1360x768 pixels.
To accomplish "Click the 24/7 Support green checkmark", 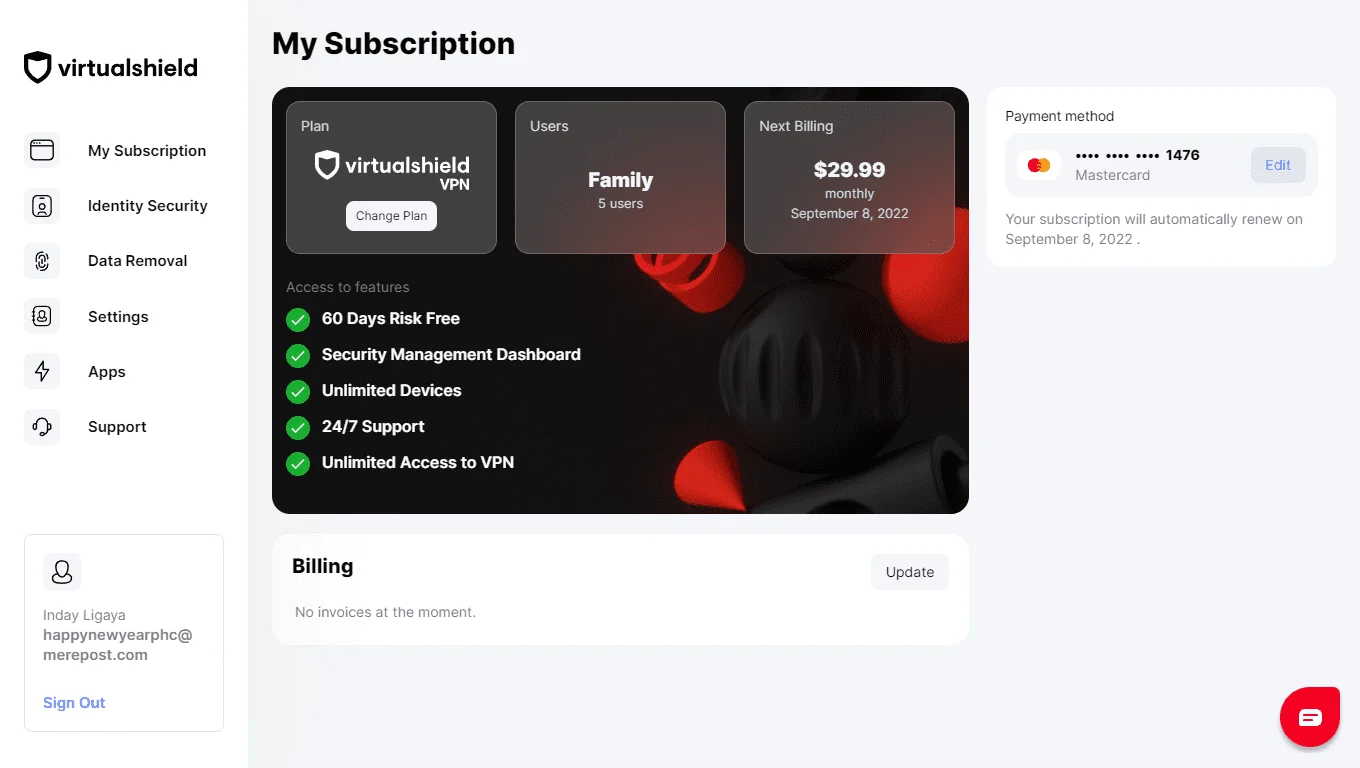I will coord(298,427).
